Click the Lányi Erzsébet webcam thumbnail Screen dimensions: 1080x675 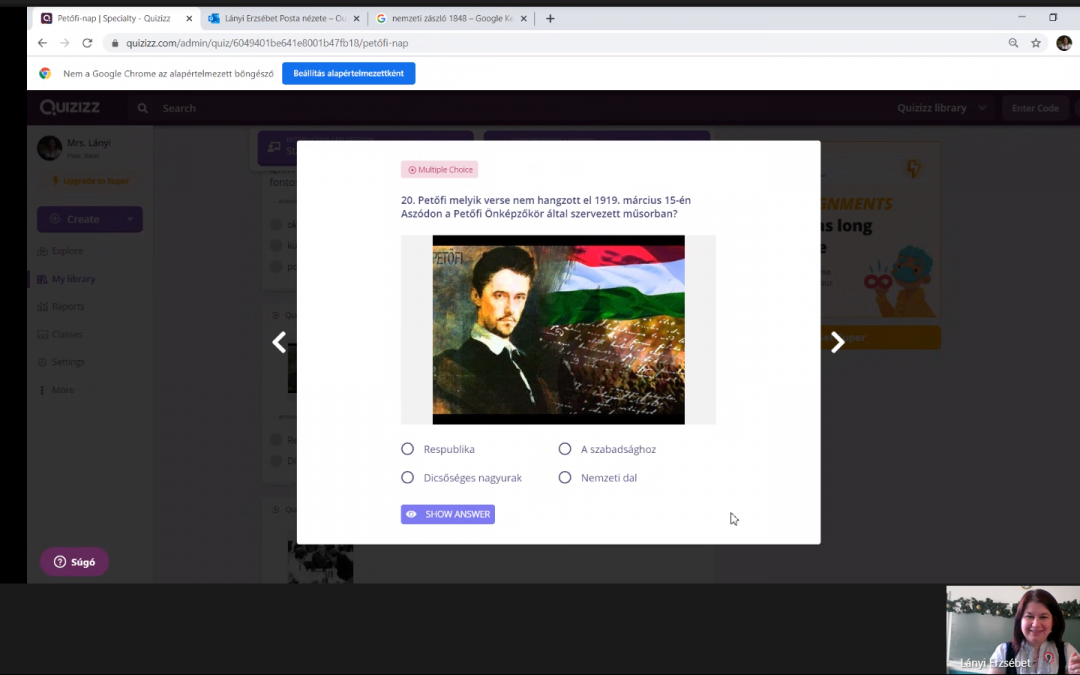[x=1012, y=630]
